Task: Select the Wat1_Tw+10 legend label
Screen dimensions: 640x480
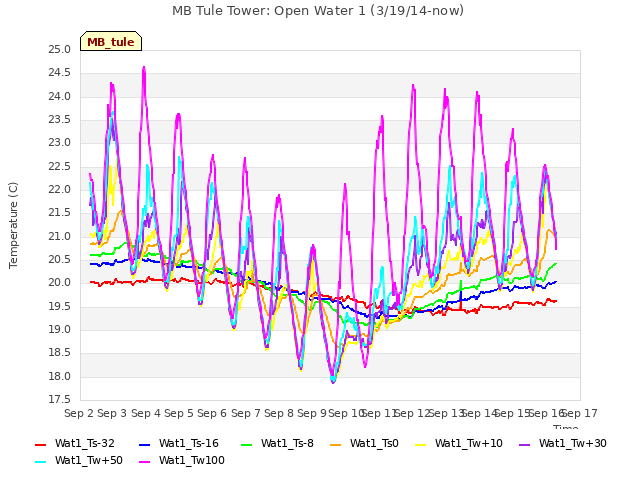Action: [469, 444]
